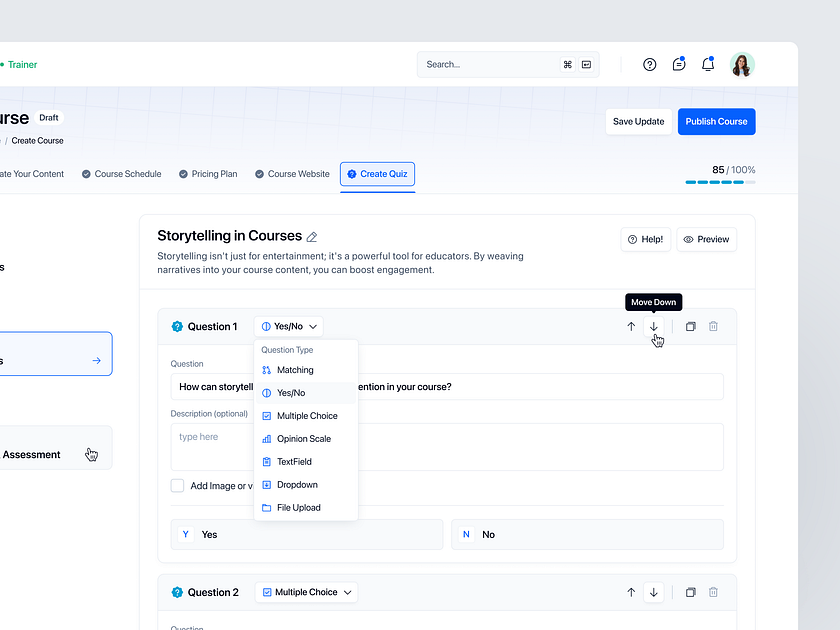The height and width of the screenshot is (630, 840).
Task: Tick the Add Image or video checkbox
Action: [x=177, y=485]
